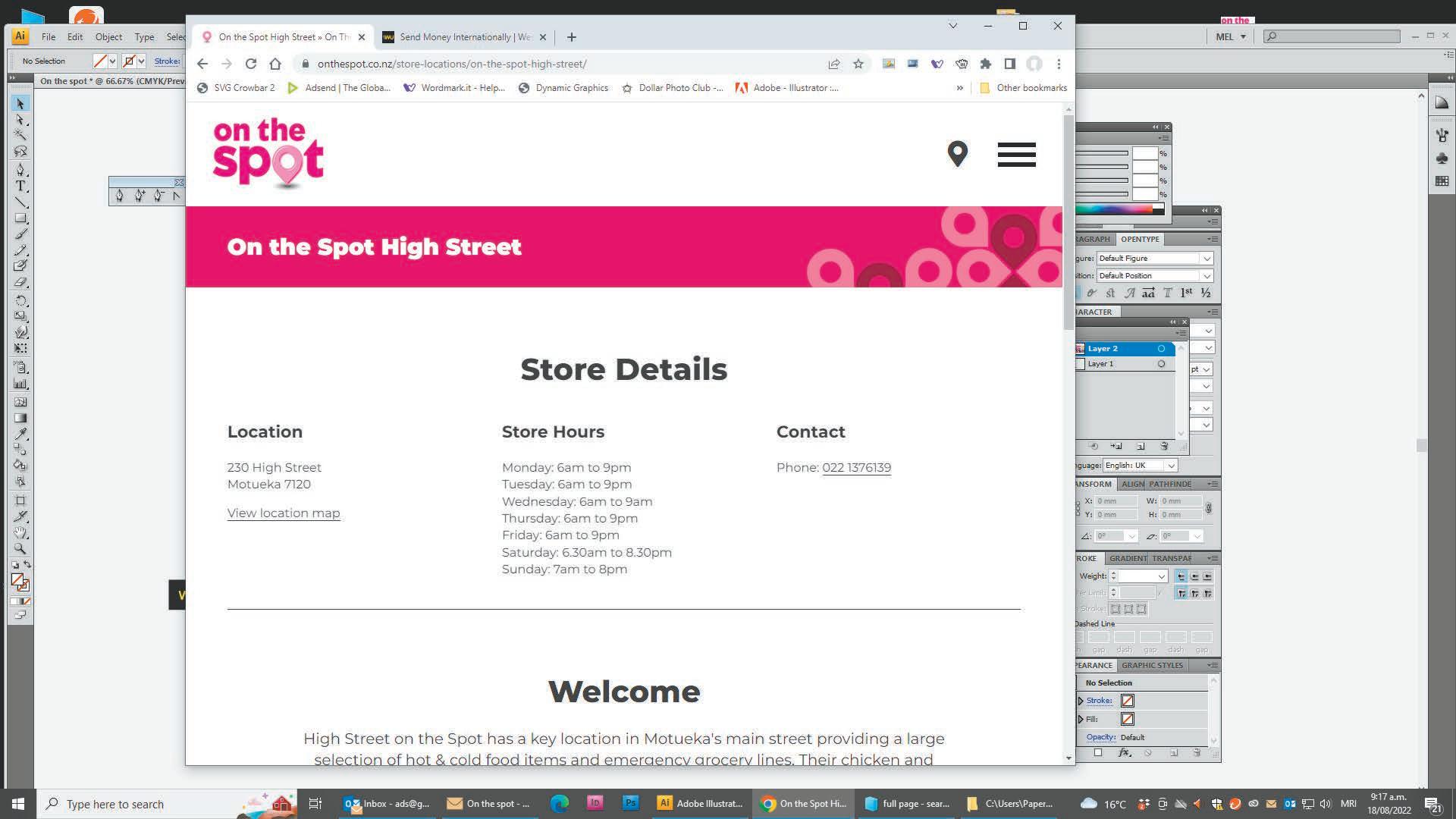1456x819 pixels.
Task: Pick the Hand tool
Action: [x=20, y=532]
